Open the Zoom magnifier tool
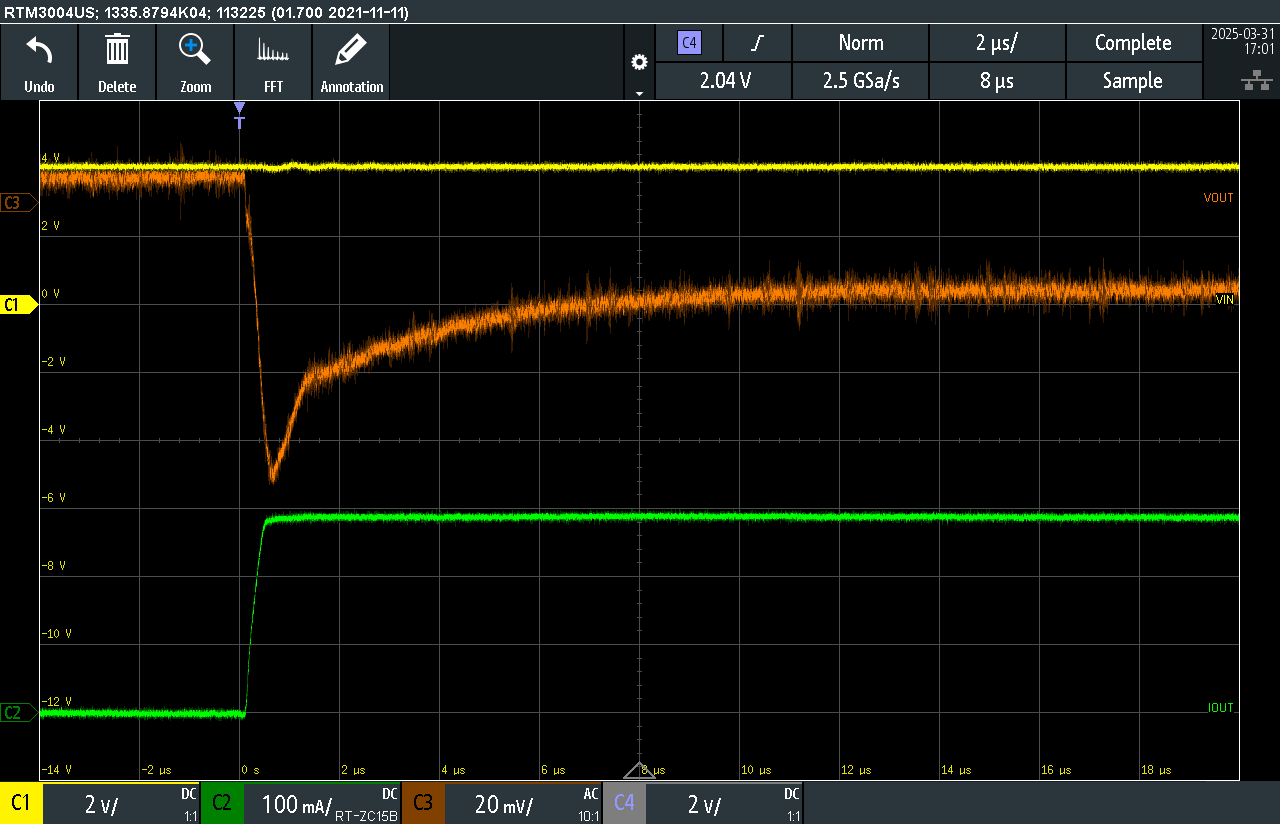Viewport: 1280px width, 824px height. 195,50
